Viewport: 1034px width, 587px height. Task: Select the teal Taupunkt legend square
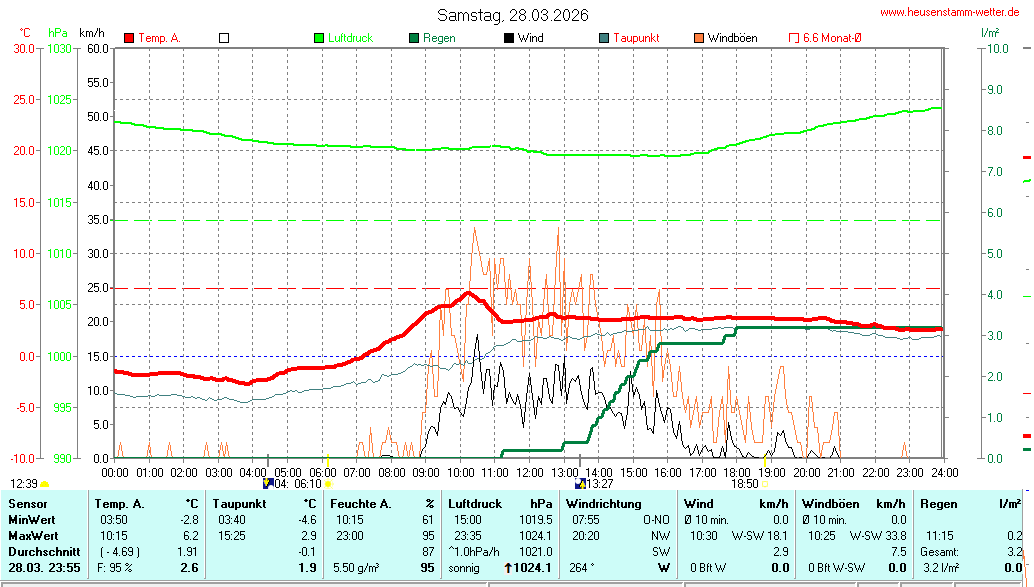click(x=604, y=38)
